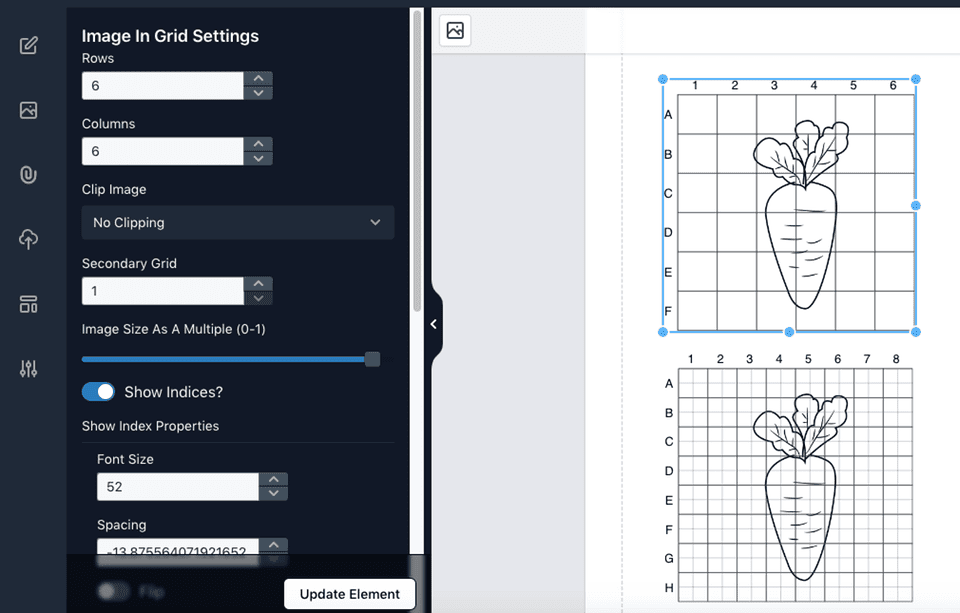960x613 pixels.
Task: Toggle the Show Indices switch off
Action: pyautogui.click(x=98, y=392)
